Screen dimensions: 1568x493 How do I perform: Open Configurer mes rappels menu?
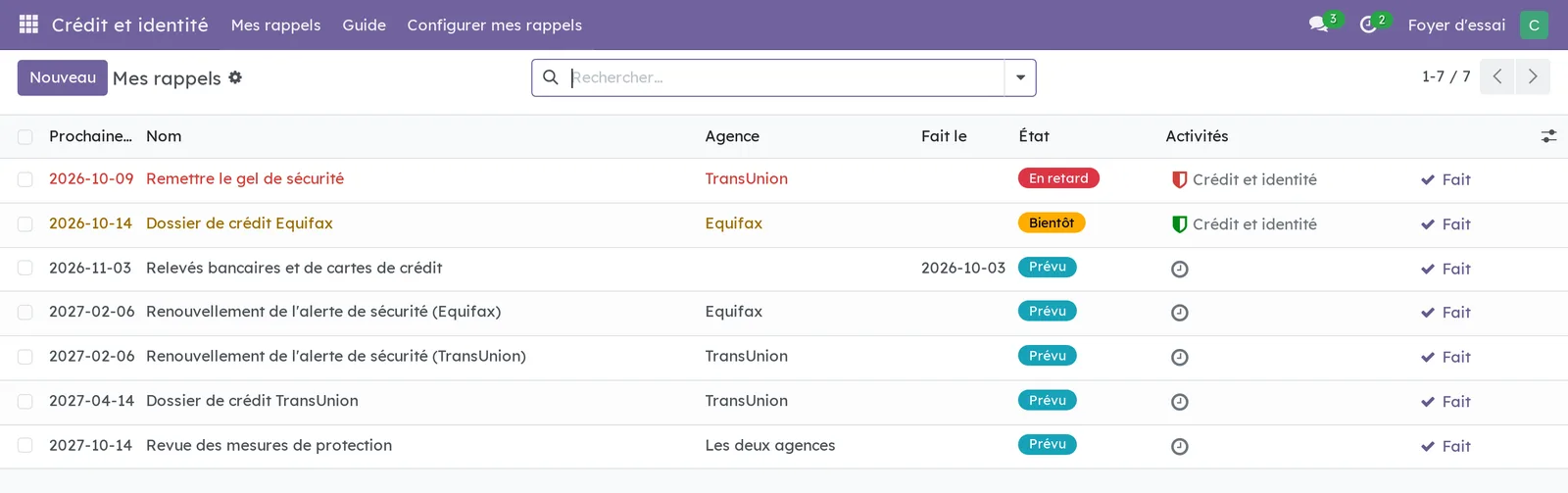coord(494,25)
